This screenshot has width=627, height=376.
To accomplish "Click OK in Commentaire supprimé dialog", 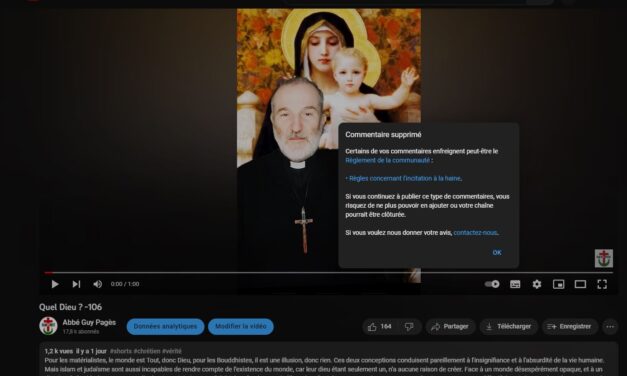I will tap(497, 252).
